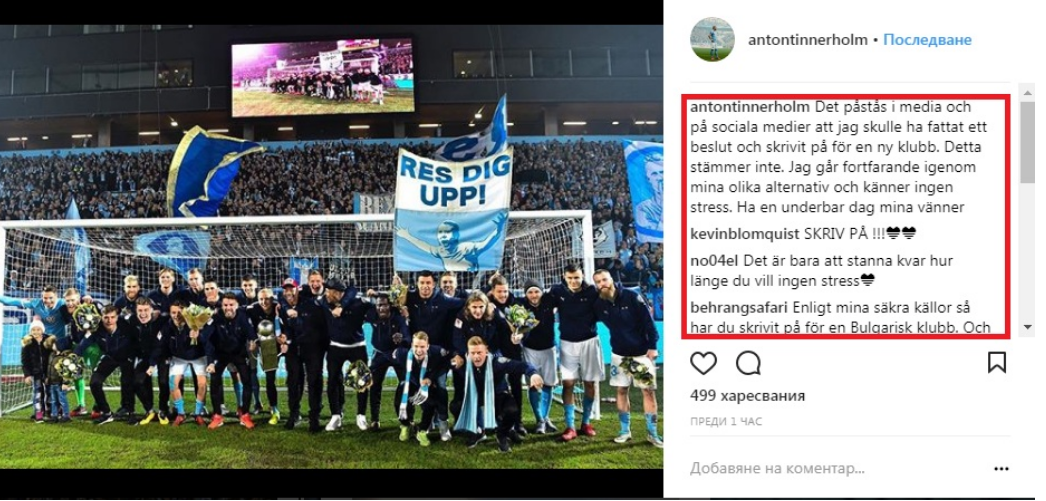This screenshot has height=501, width=1046.
Task: Click the team celebration photo
Action: coord(332,247)
